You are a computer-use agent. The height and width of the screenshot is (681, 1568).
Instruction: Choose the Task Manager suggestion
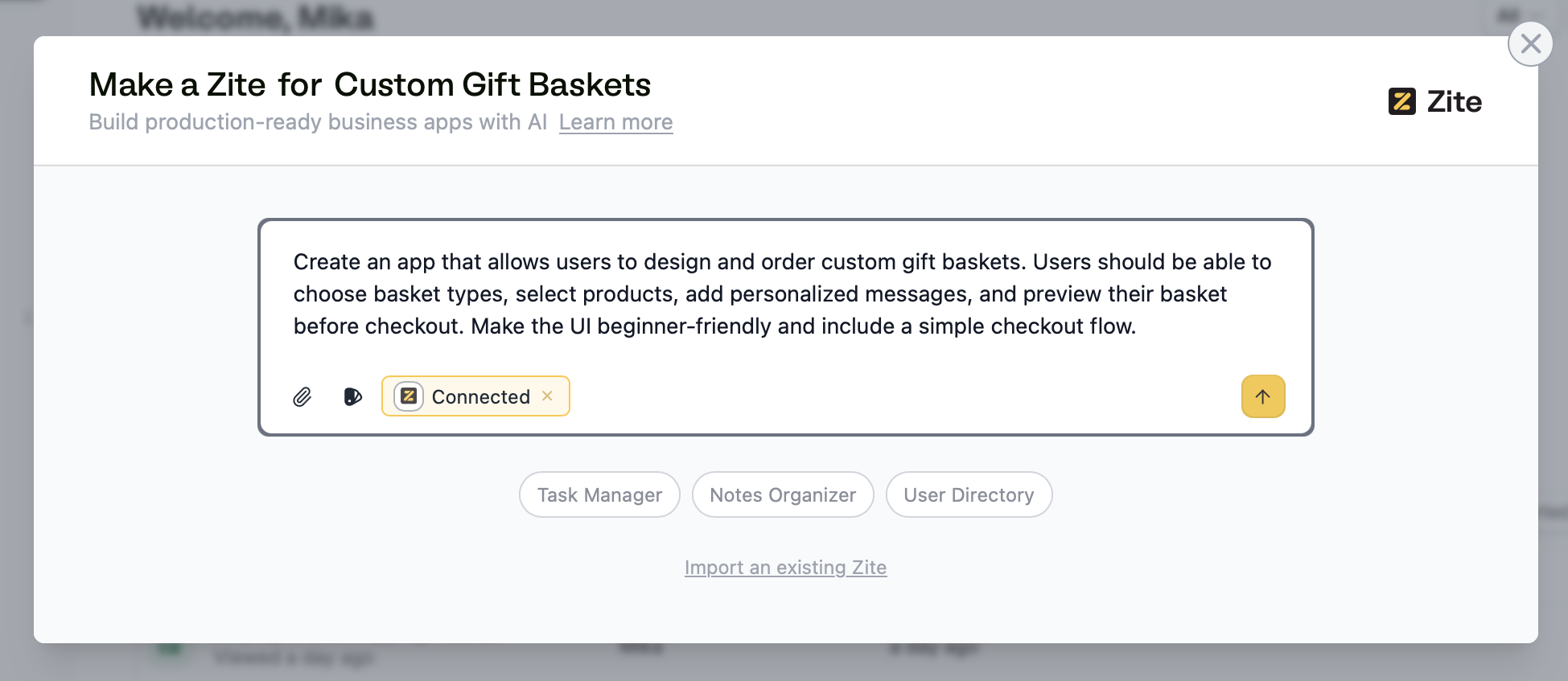point(599,495)
